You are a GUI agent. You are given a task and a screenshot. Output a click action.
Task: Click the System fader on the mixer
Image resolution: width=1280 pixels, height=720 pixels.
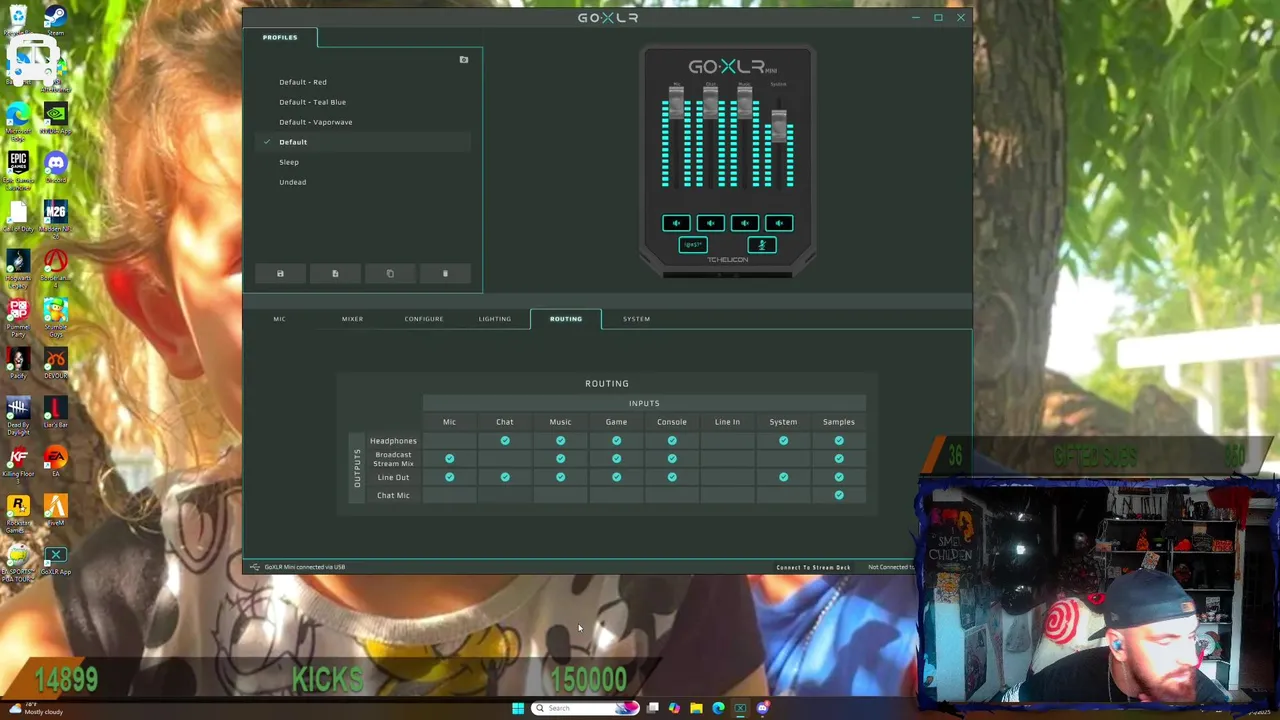[x=779, y=127]
